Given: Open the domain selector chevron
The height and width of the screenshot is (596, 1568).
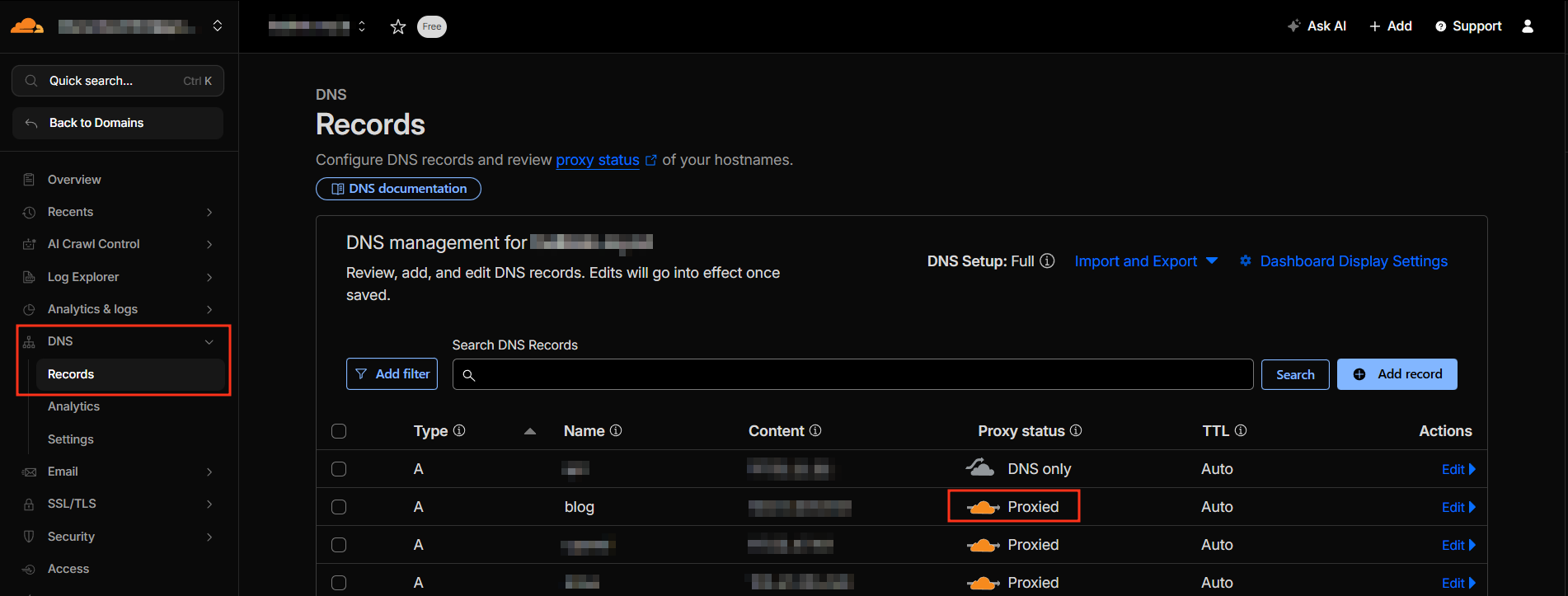Looking at the screenshot, I should tap(362, 26).
